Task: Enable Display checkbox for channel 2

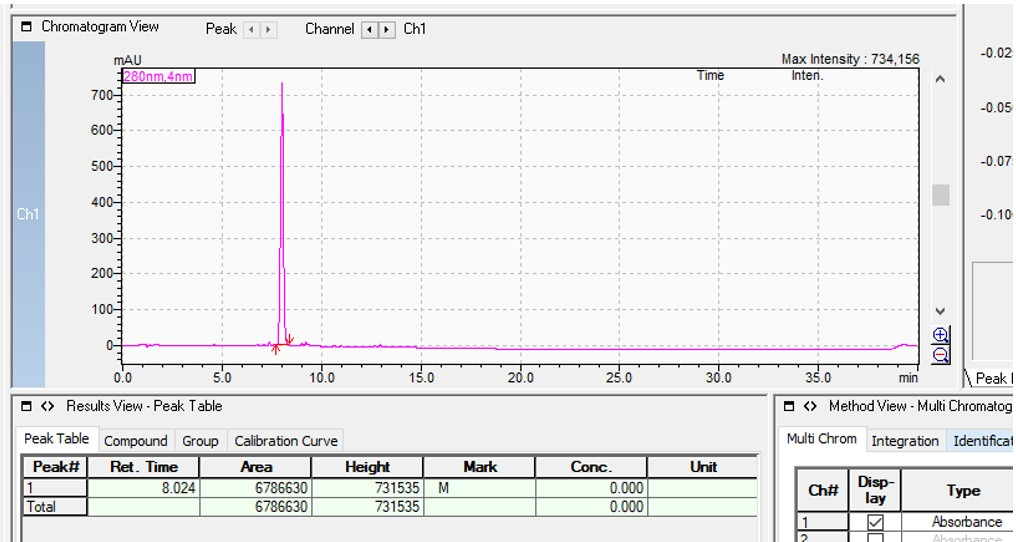Action: 875,539
